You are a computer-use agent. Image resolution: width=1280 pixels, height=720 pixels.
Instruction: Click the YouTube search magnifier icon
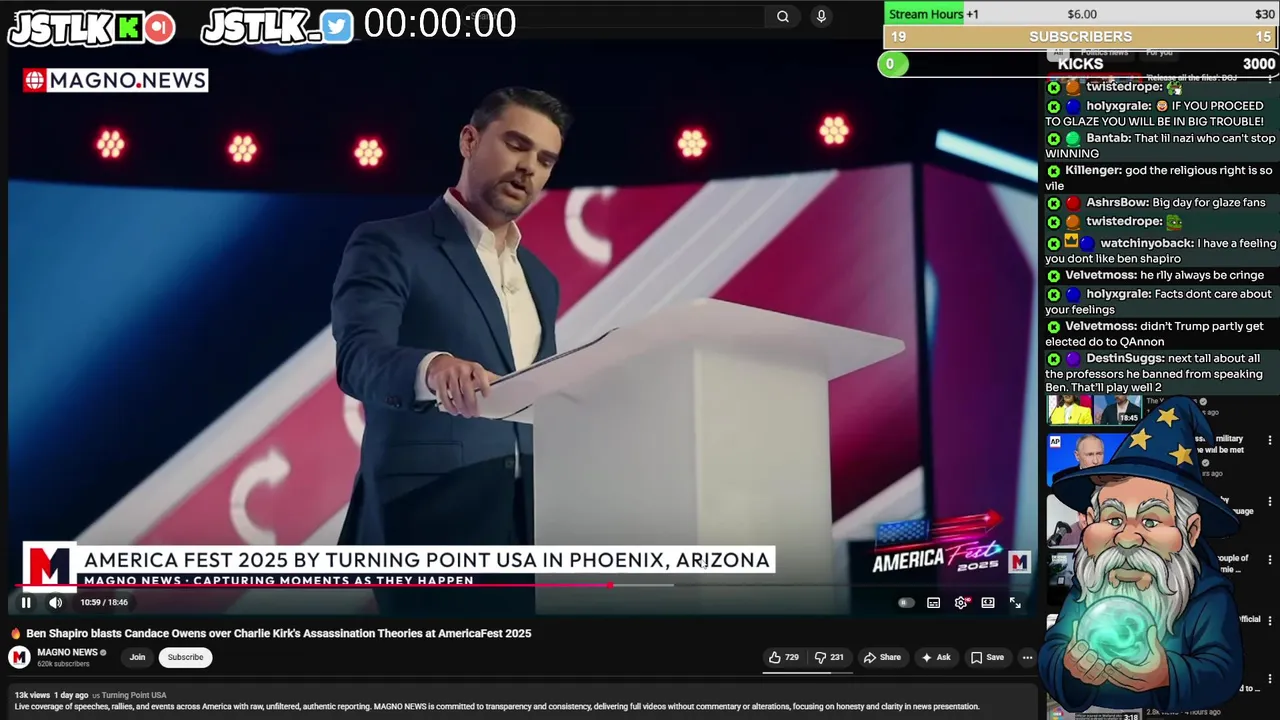(x=783, y=16)
